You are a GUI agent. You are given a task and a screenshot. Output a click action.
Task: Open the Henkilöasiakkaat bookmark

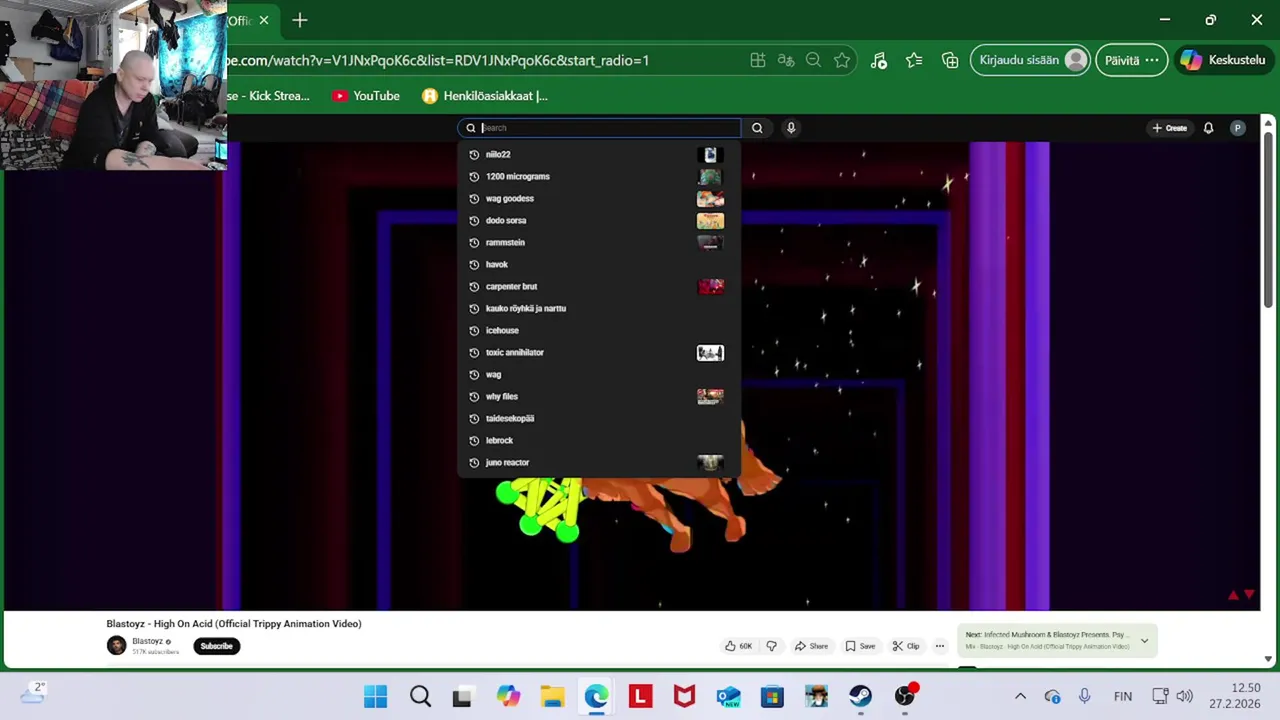tap(485, 96)
